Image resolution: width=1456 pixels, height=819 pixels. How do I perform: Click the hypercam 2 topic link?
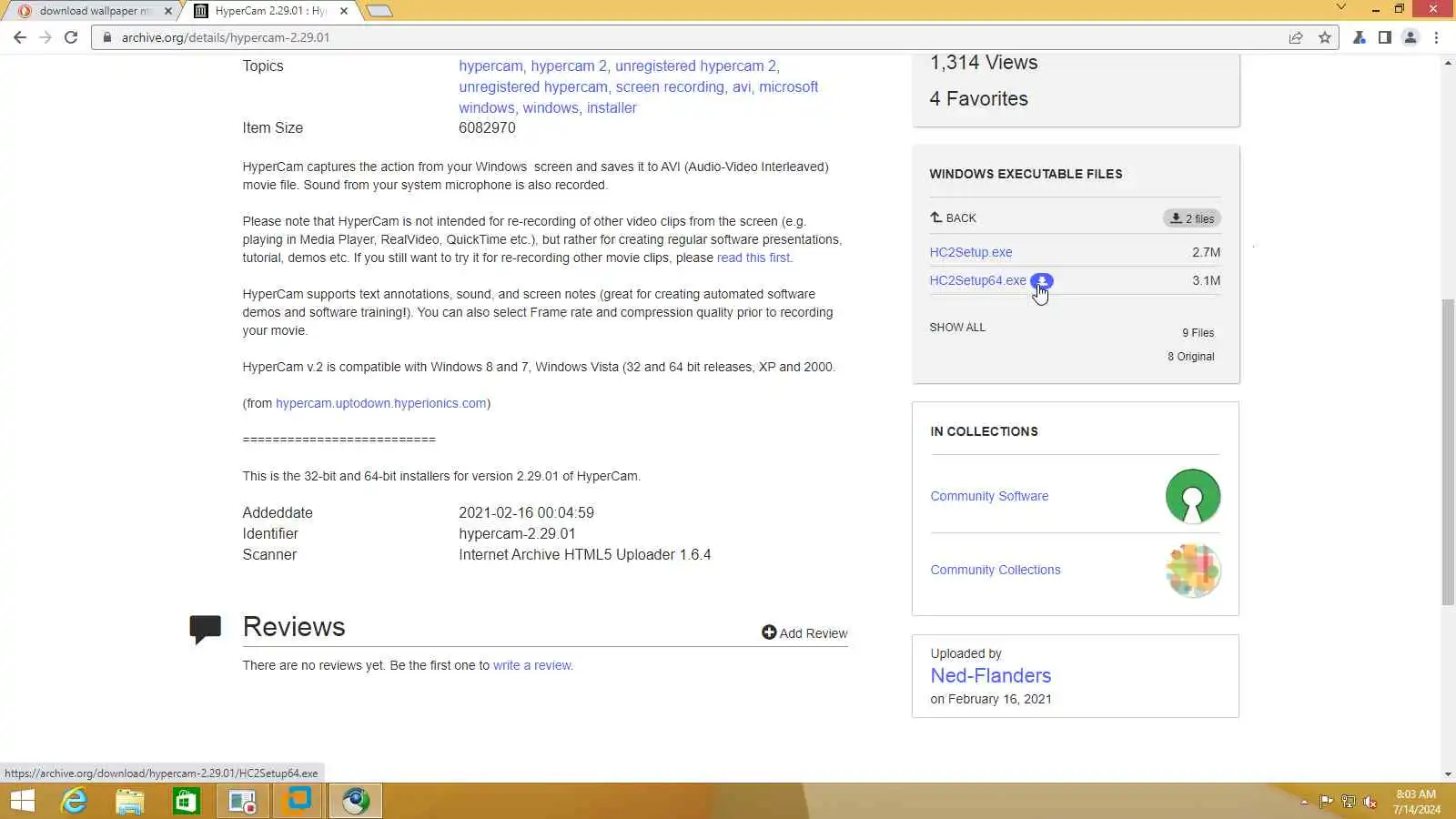568,66
